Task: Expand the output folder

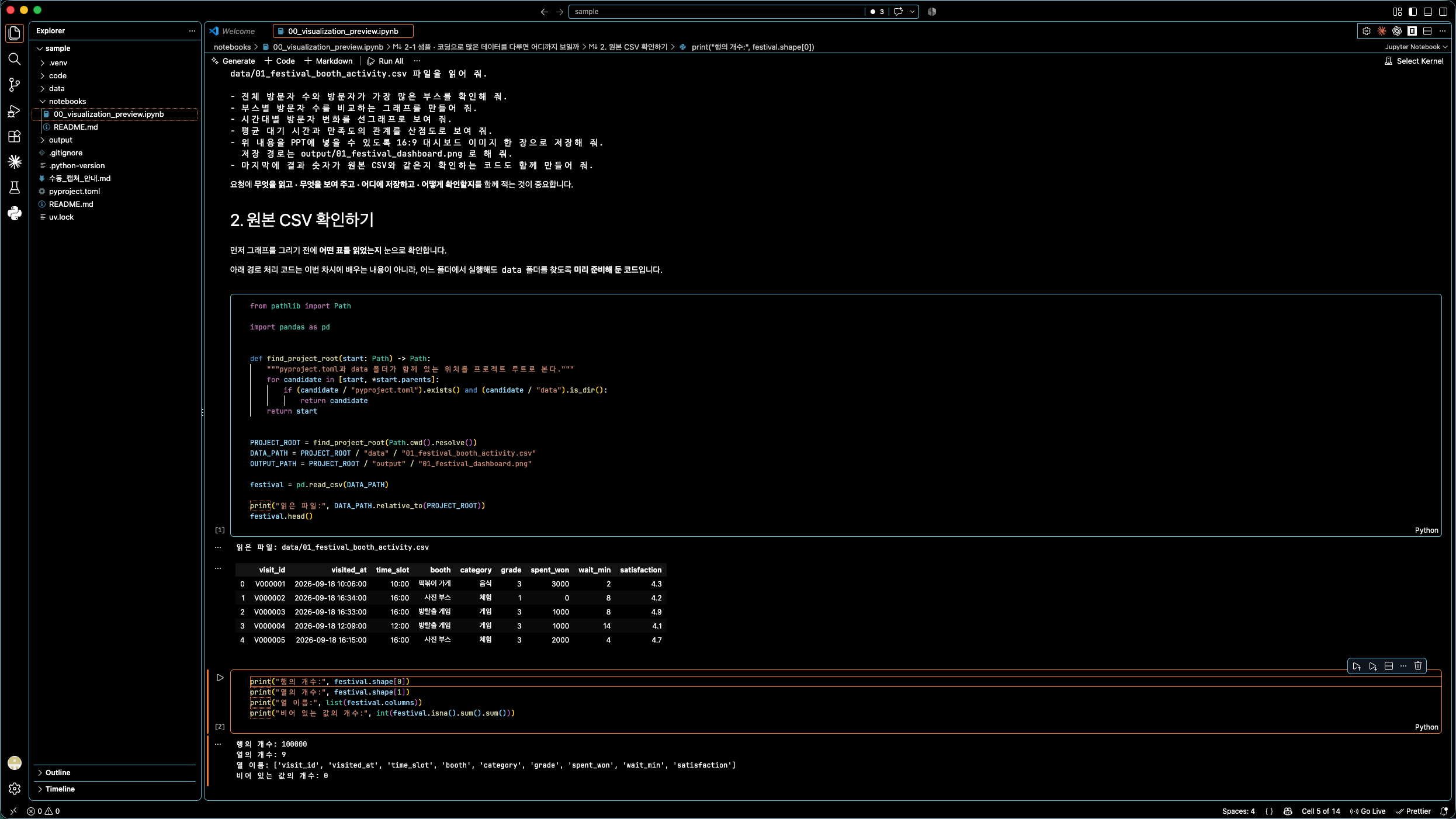Action: (x=60, y=140)
